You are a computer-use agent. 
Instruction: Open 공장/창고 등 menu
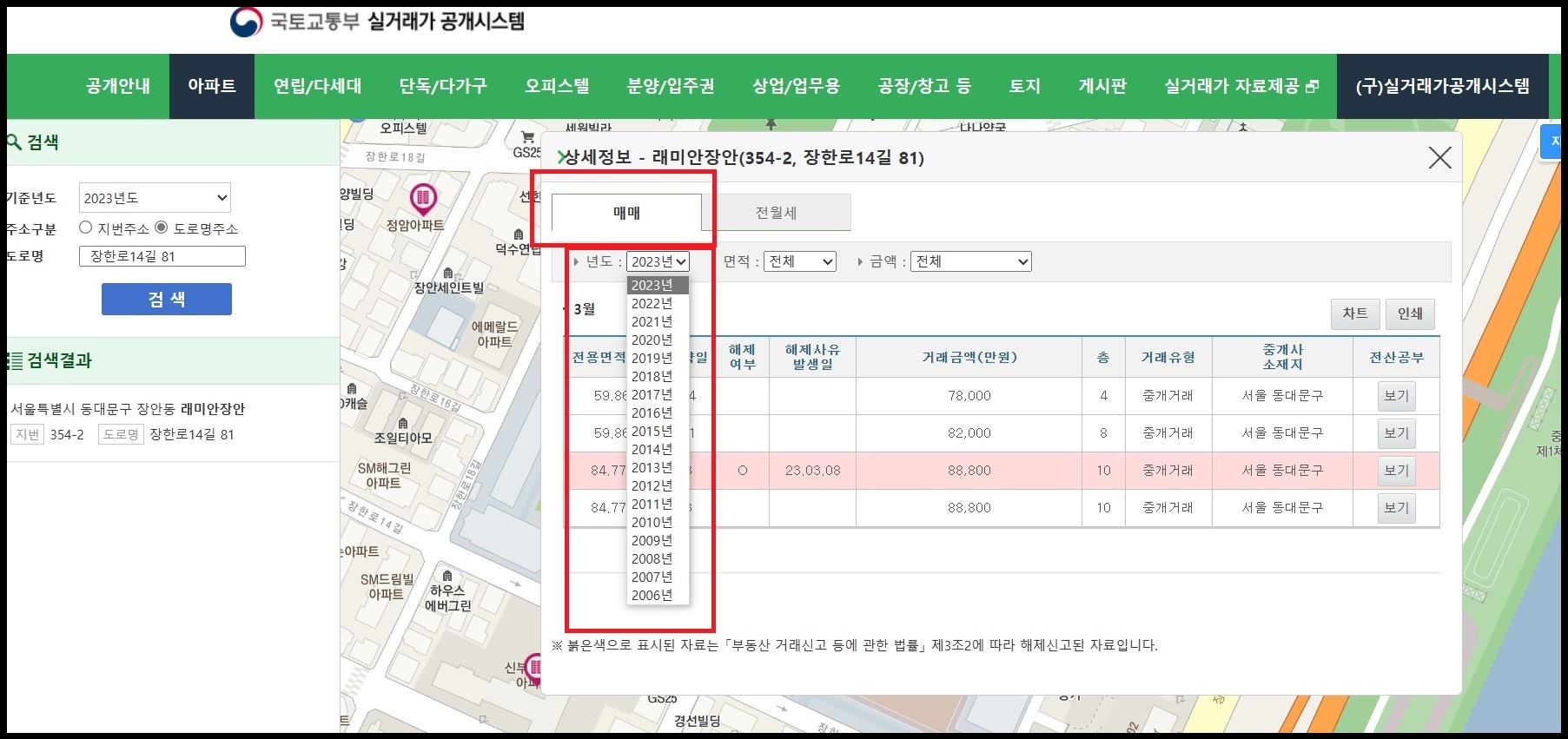coord(924,86)
